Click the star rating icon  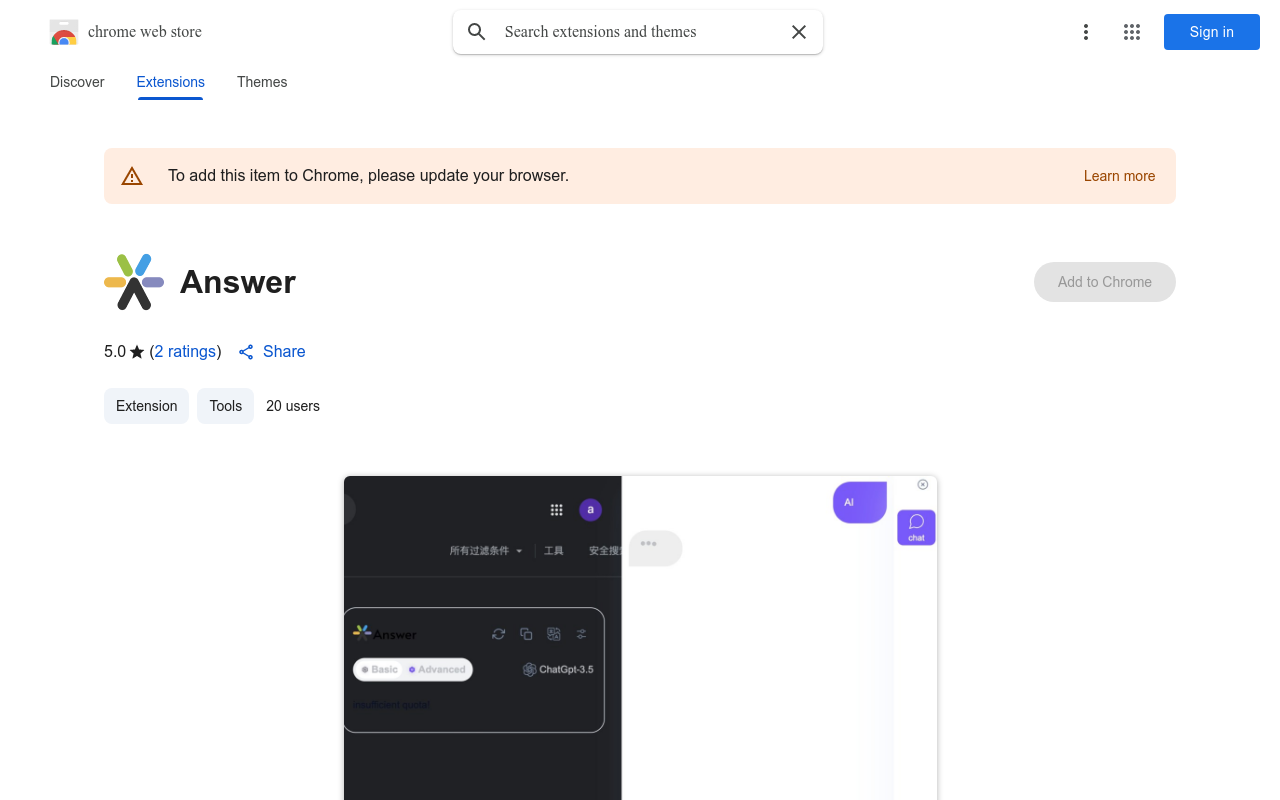tap(137, 352)
